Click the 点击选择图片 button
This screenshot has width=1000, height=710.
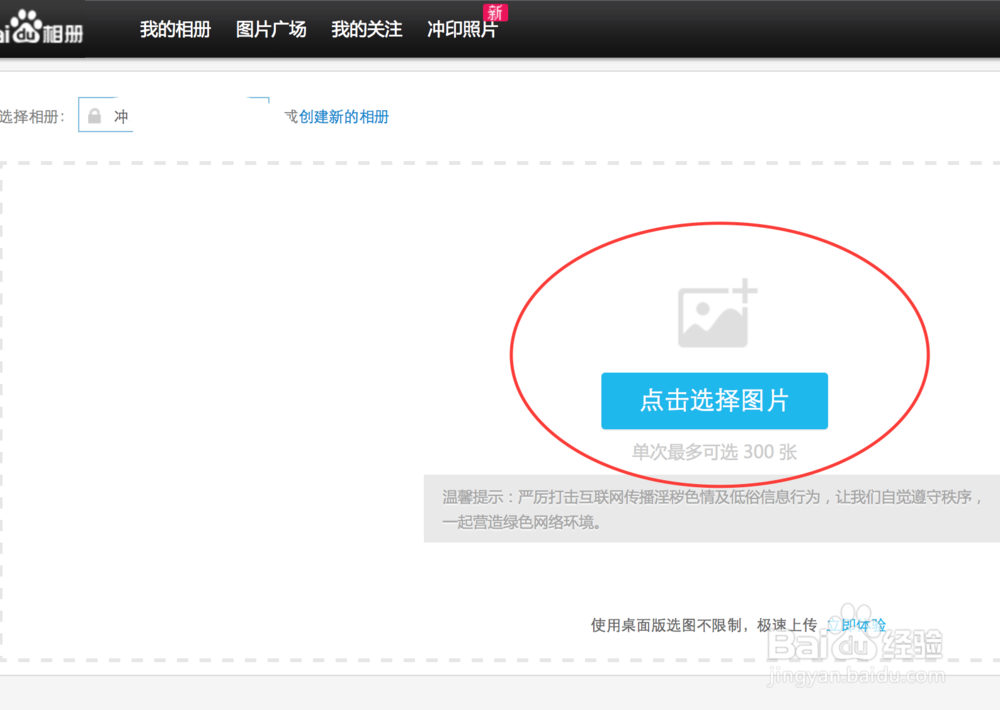(714, 401)
